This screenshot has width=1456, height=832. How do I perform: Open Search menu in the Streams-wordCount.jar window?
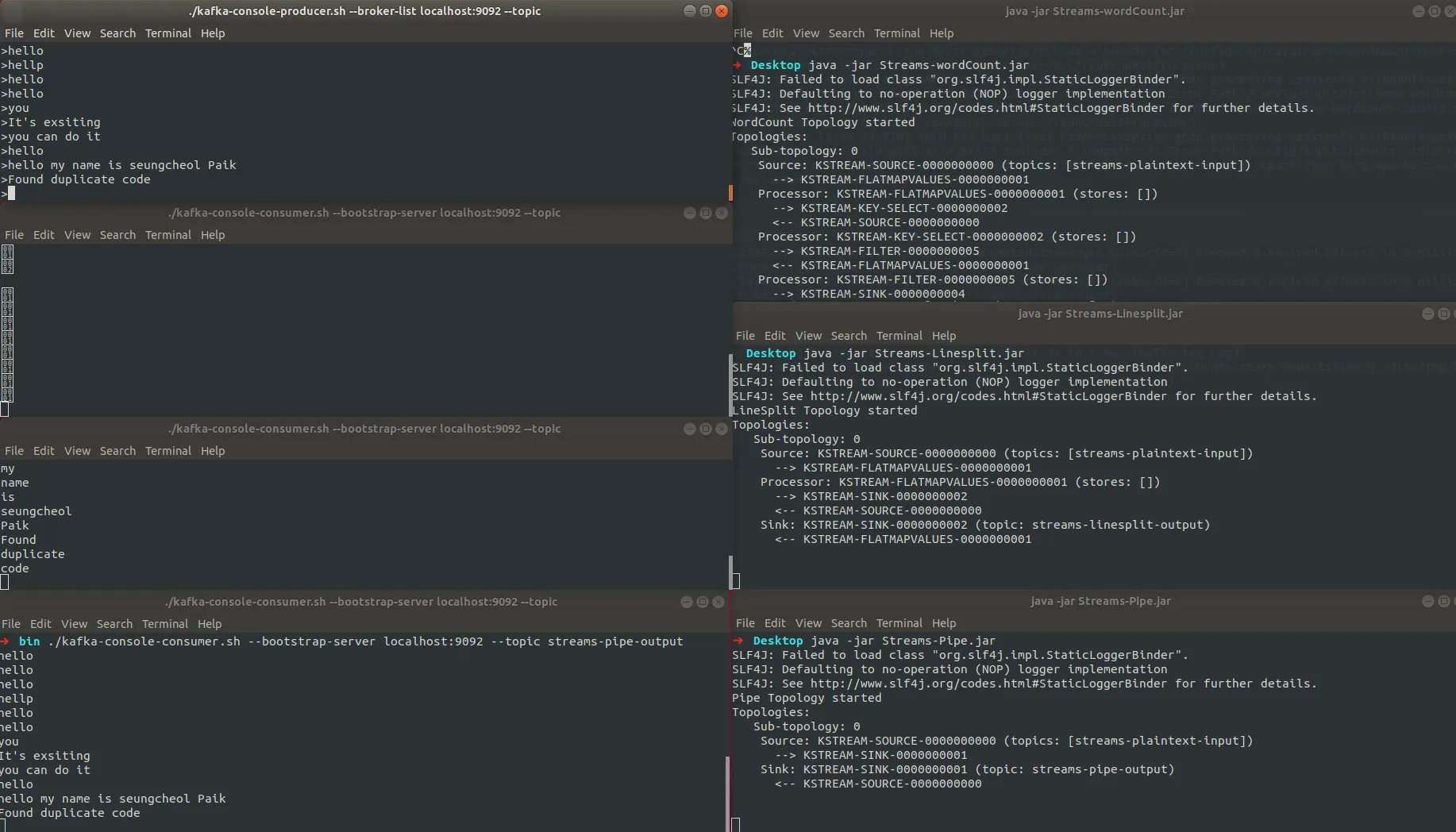[846, 33]
